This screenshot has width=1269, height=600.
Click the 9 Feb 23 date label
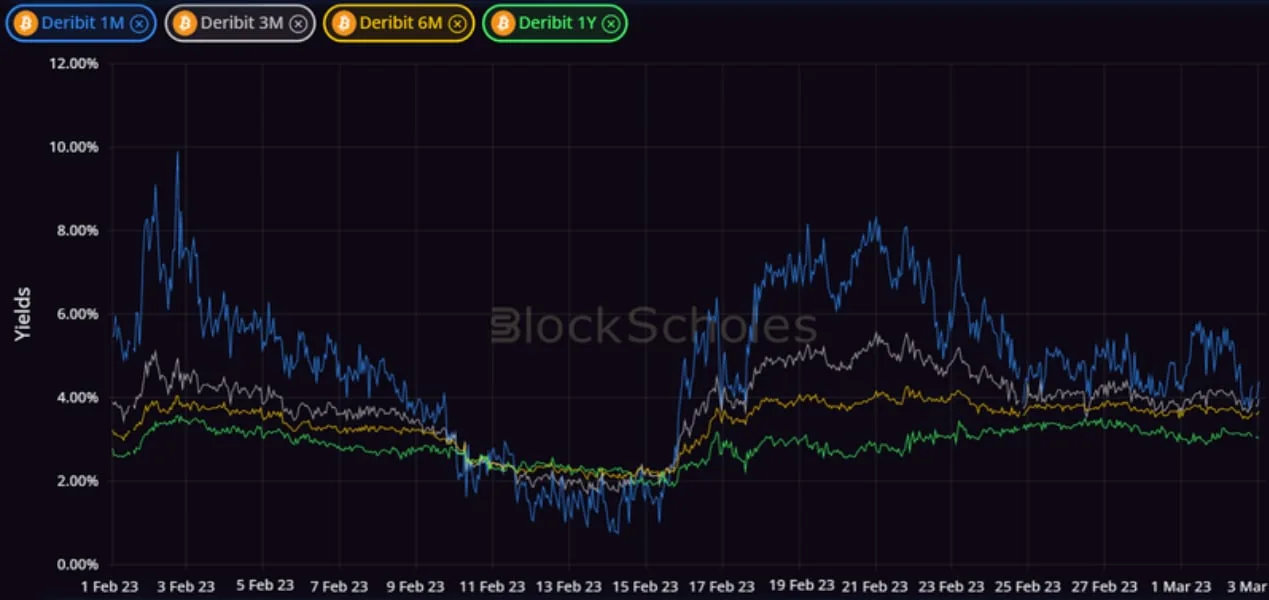click(x=415, y=587)
